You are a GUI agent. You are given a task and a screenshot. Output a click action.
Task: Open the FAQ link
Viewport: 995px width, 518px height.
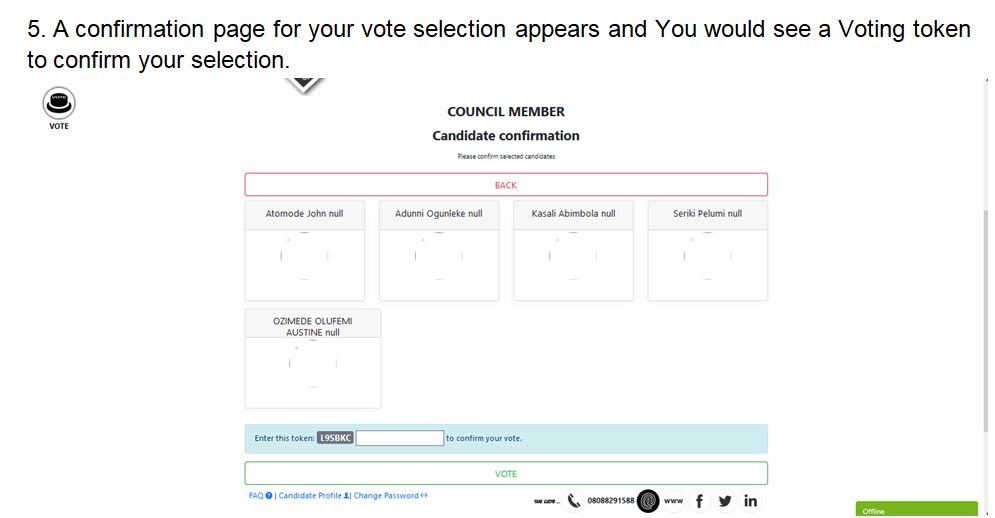click(x=259, y=496)
